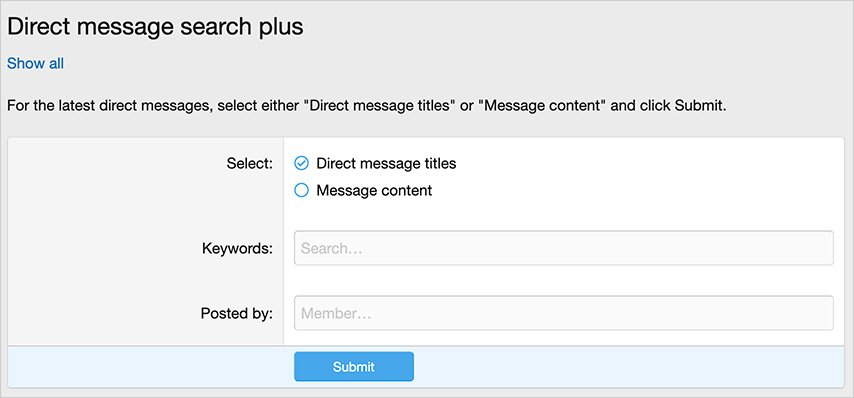The image size is (854, 398).
Task: Click the 'Direct message search plus' heading
Action: pyautogui.click(x=155, y=27)
